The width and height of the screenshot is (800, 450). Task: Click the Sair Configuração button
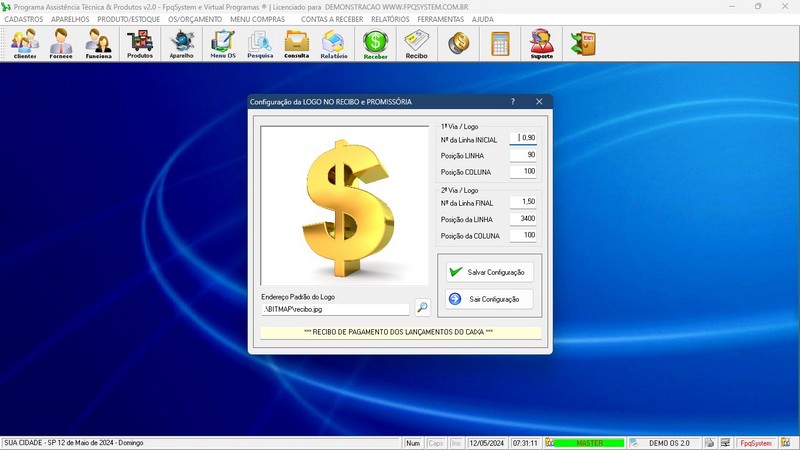point(485,299)
